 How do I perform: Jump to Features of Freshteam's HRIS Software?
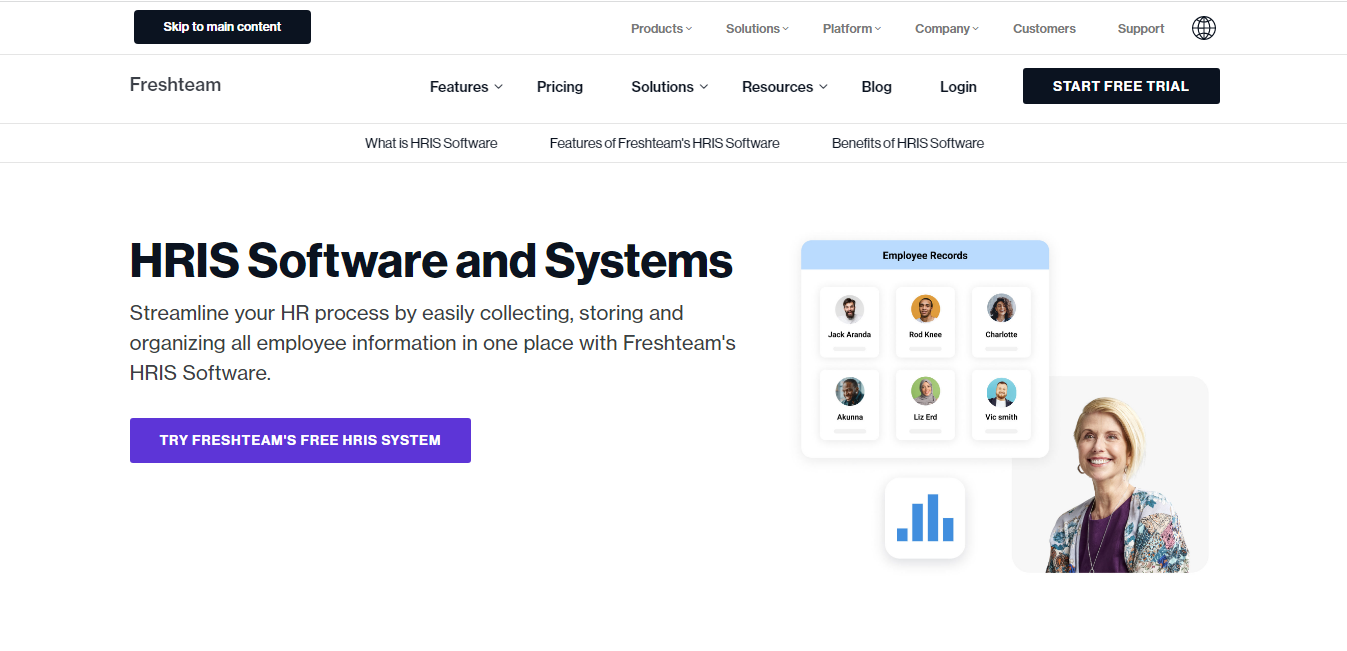[x=664, y=143]
